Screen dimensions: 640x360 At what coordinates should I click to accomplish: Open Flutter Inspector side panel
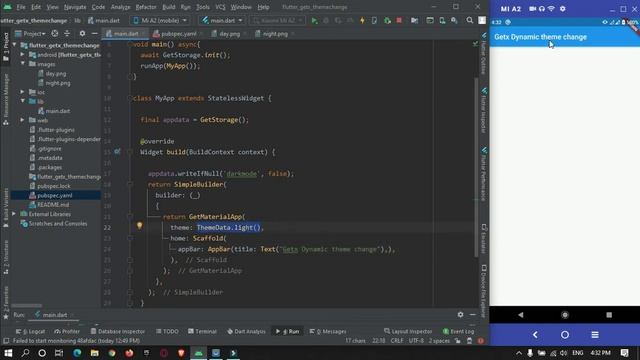[x=484, y=110]
